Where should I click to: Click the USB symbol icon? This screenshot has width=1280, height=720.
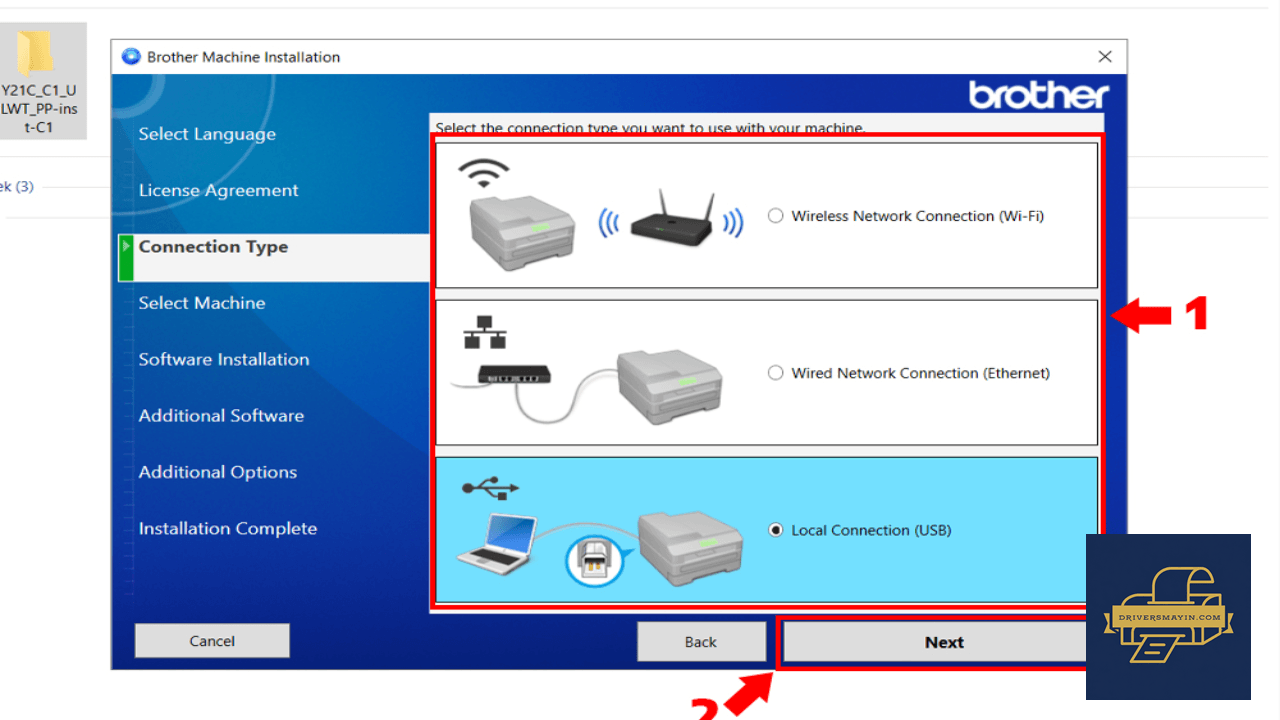tap(490, 488)
